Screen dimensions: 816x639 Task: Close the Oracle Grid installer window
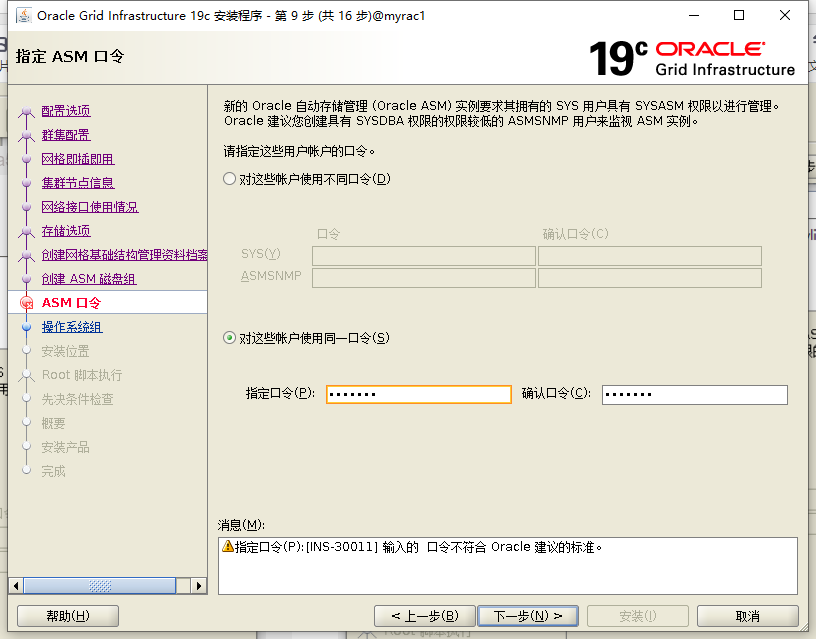tap(785, 16)
